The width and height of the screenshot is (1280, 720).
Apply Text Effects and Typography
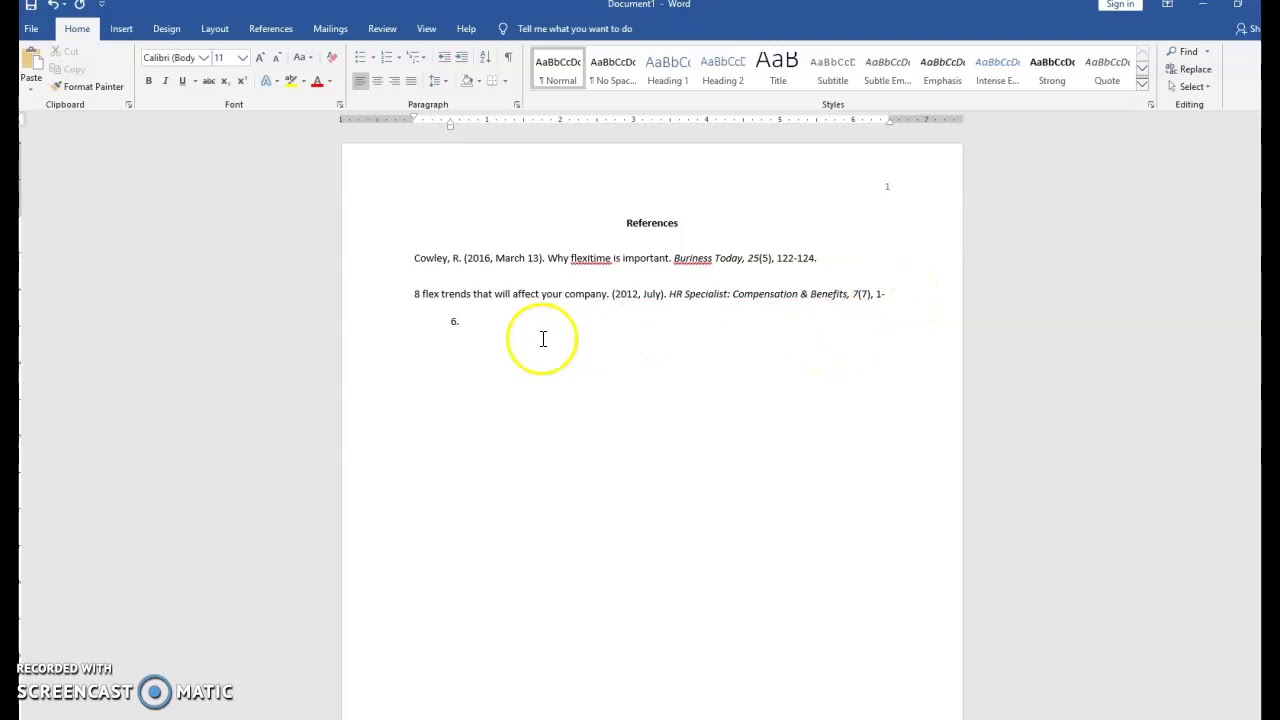266,81
